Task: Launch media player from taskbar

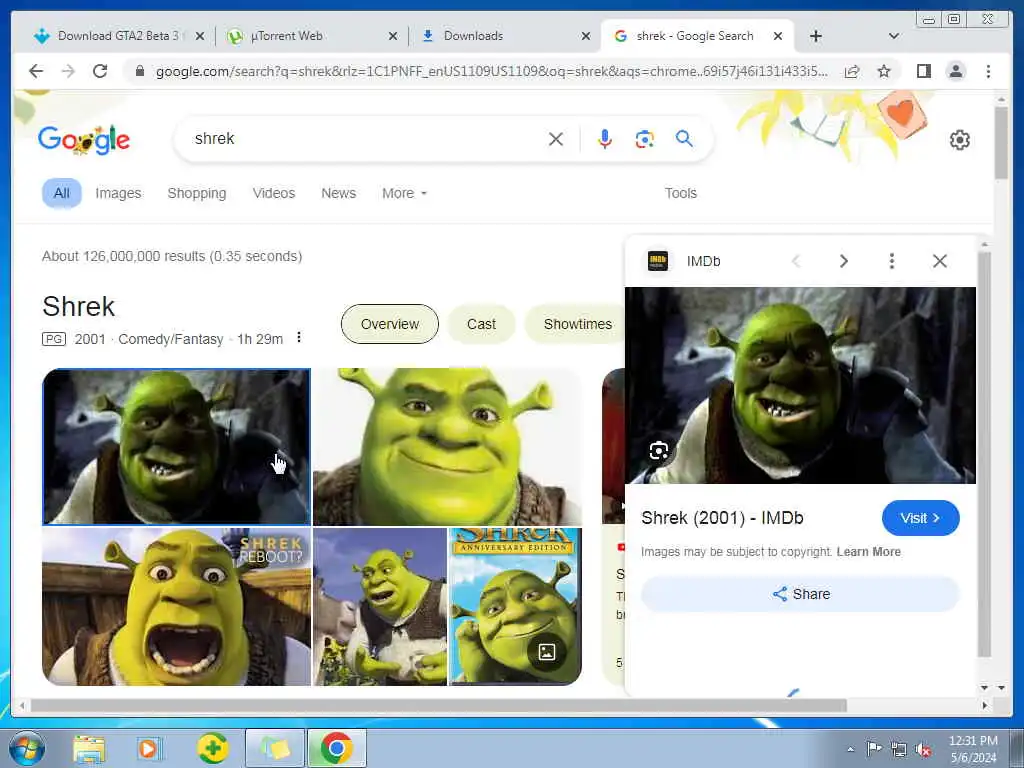Action: 149,748
